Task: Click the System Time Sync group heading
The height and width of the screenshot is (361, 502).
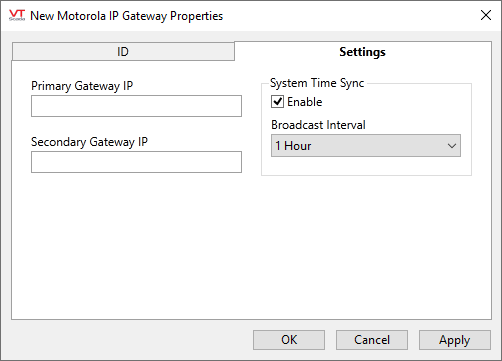Action: [x=317, y=83]
